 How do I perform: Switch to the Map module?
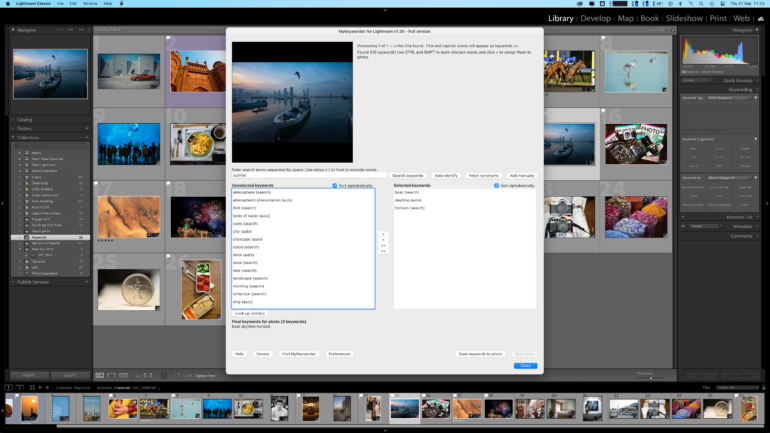626,18
